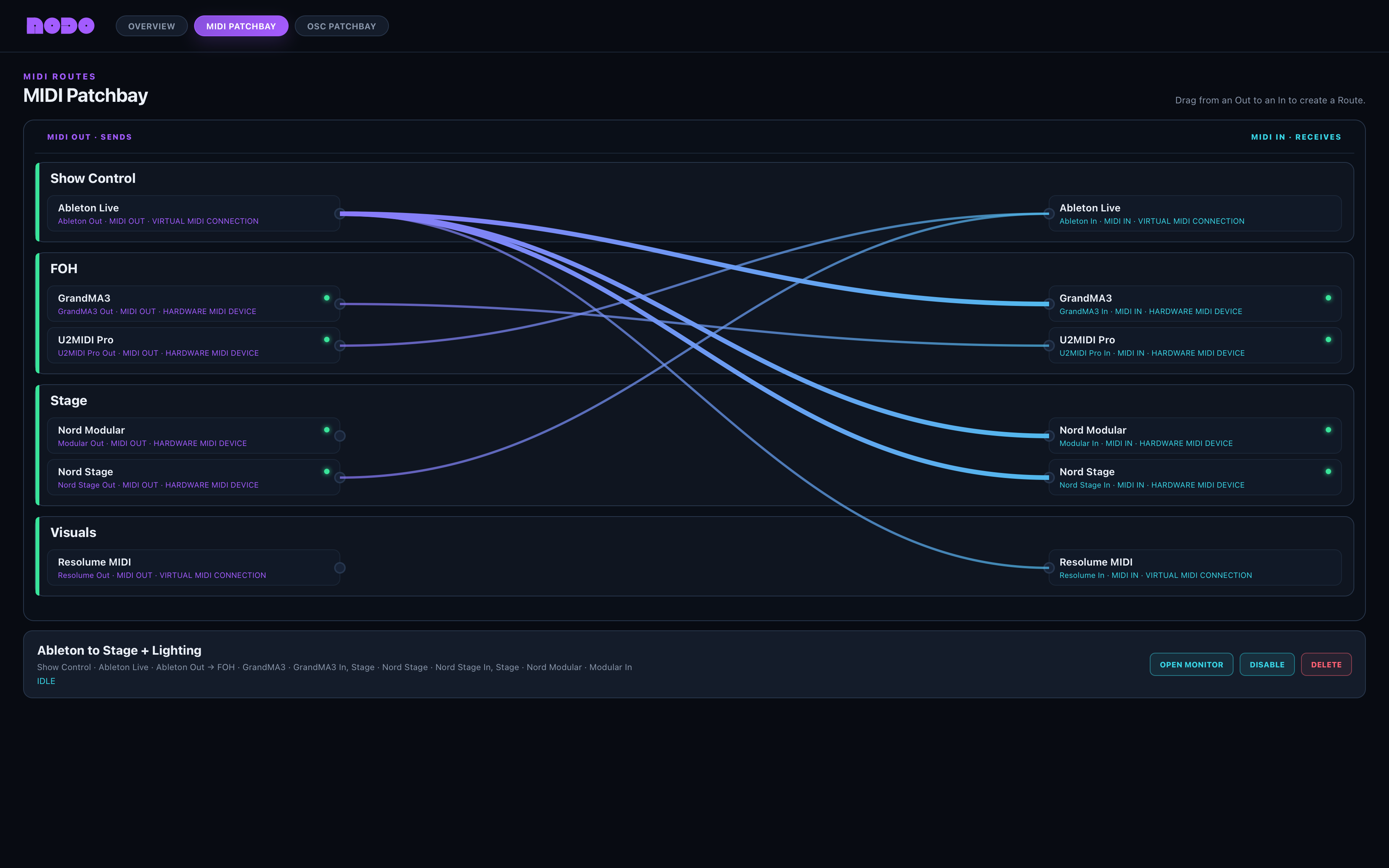
Task: Click the Show Control group heading
Action: click(93, 179)
